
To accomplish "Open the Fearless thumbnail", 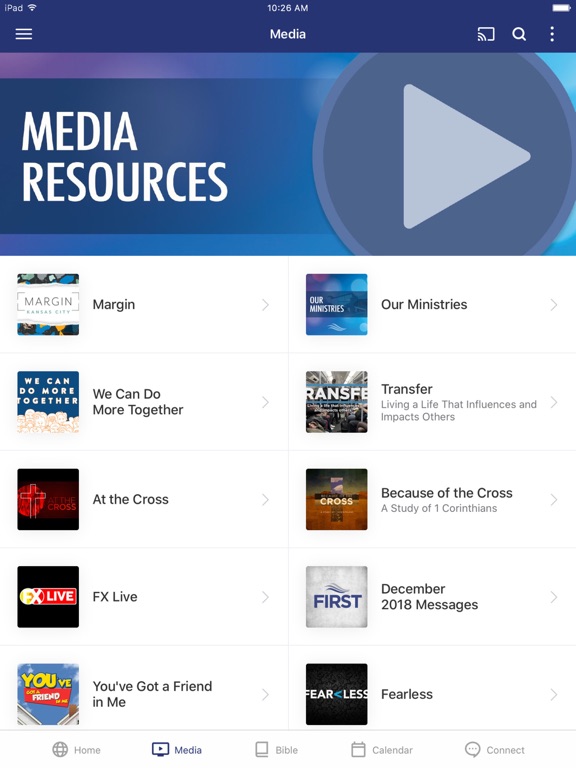I will pyautogui.click(x=336, y=694).
